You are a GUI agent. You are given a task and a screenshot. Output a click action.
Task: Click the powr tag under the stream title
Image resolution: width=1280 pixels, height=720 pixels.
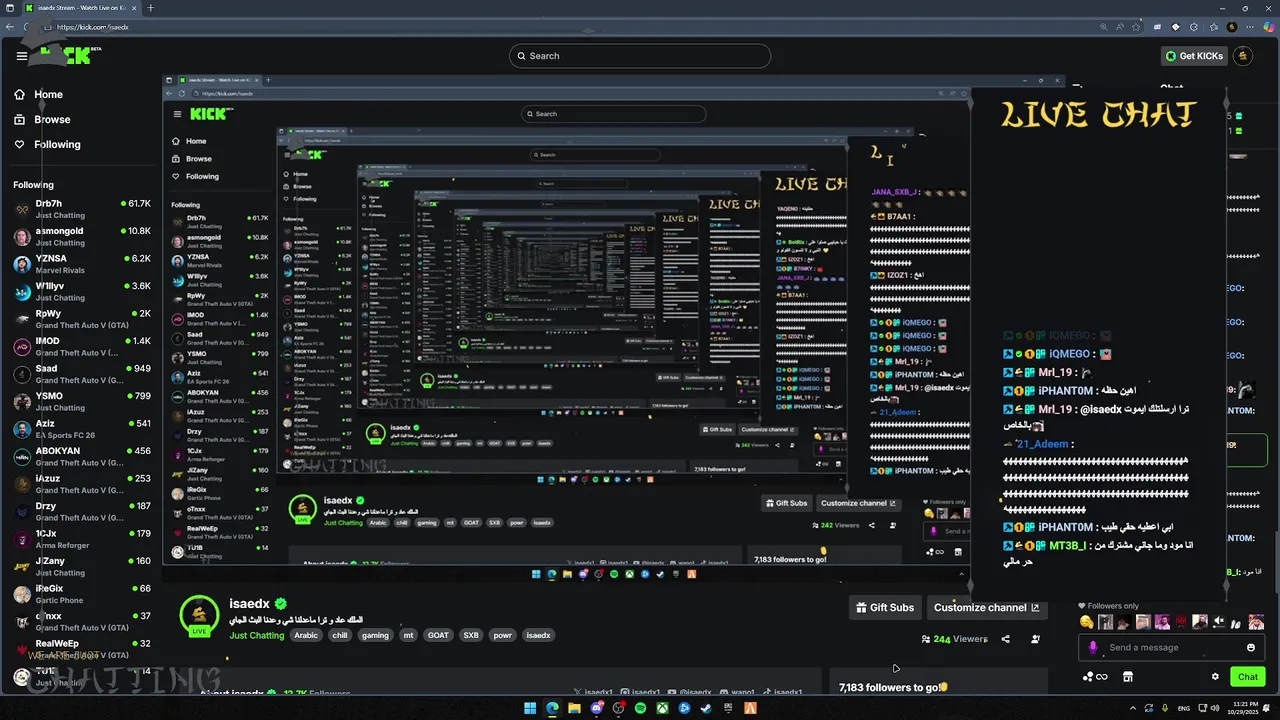502,635
